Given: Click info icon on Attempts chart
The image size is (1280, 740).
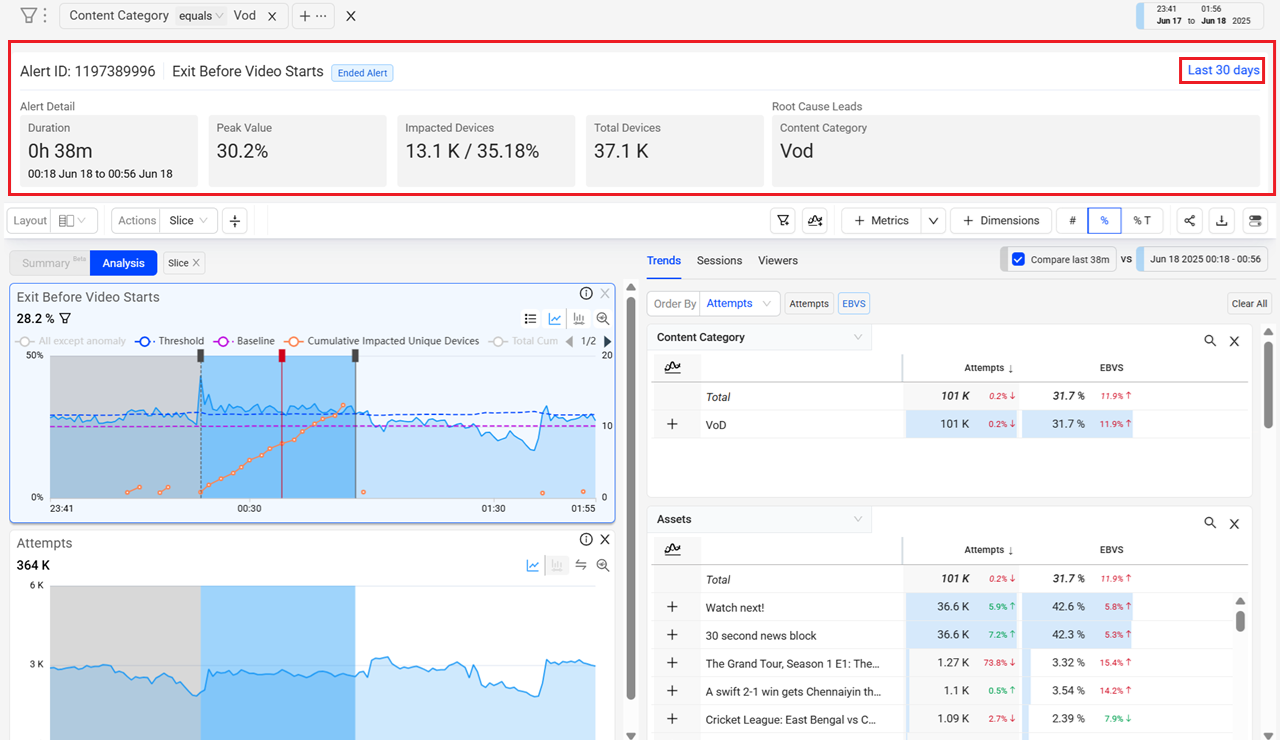Looking at the screenshot, I should point(587,540).
